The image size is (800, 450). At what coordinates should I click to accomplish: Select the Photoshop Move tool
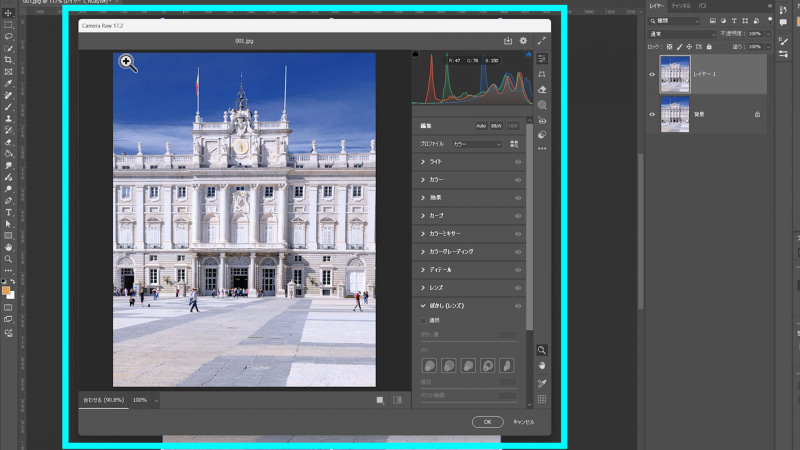8,13
